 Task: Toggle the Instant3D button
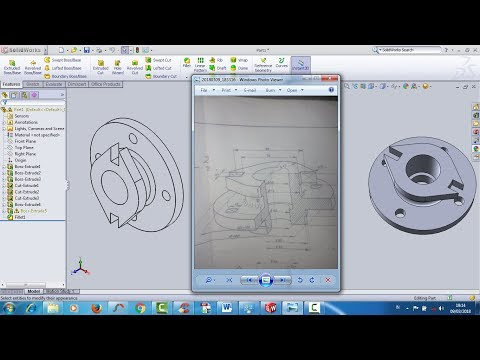pyautogui.click(x=300, y=65)
